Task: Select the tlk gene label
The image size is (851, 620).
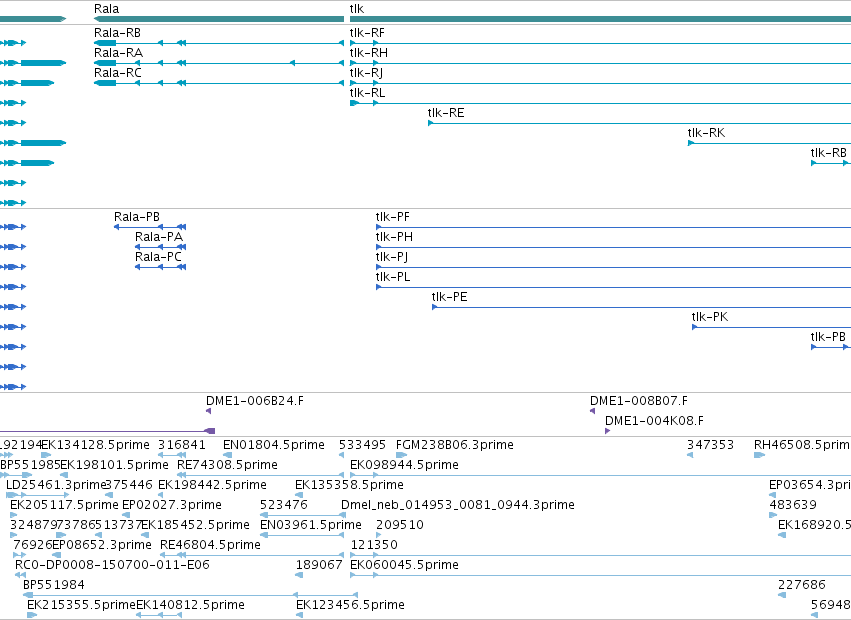Action: (357, 9)
